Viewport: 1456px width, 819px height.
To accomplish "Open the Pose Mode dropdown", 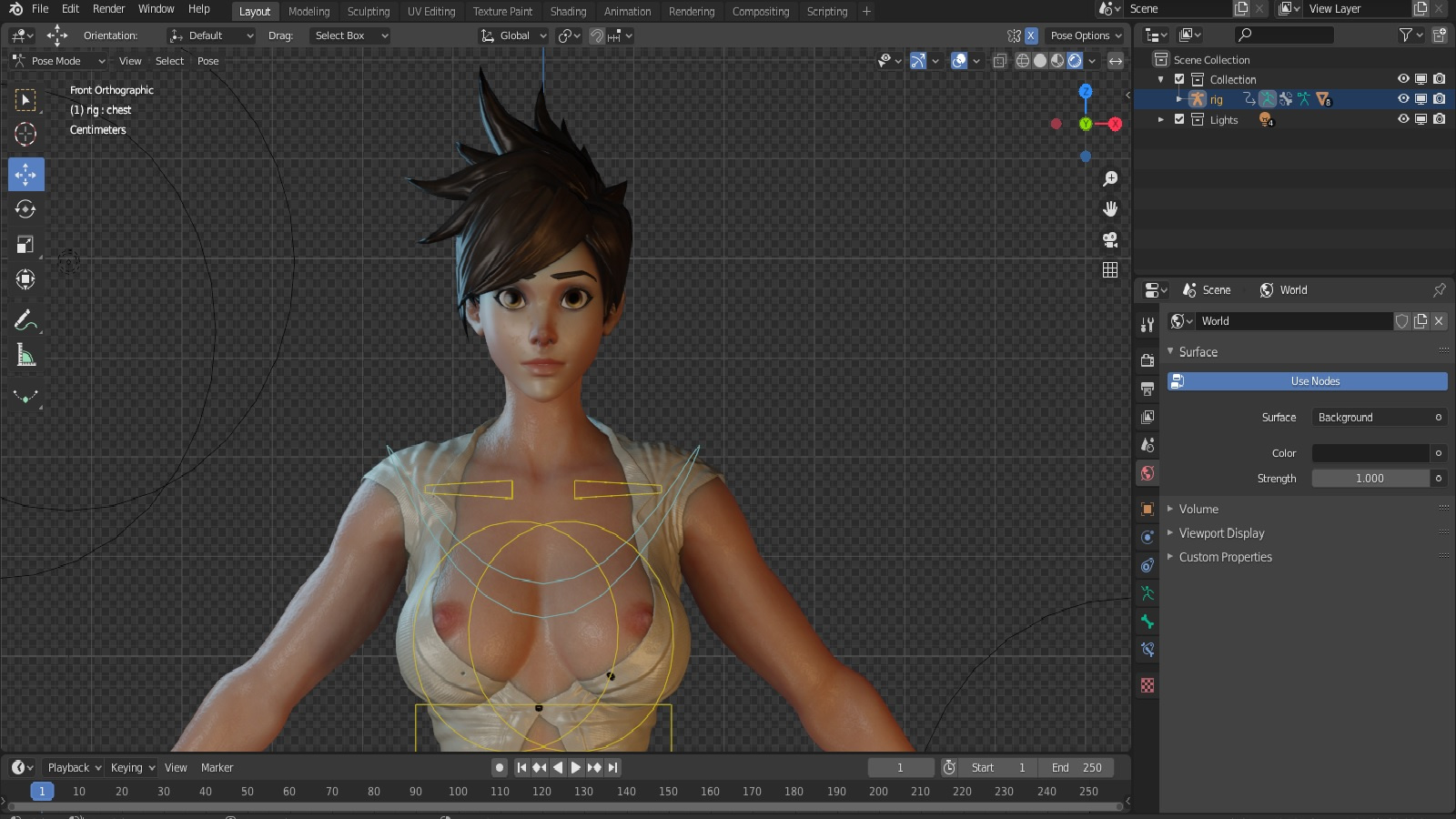I will 58,61.
